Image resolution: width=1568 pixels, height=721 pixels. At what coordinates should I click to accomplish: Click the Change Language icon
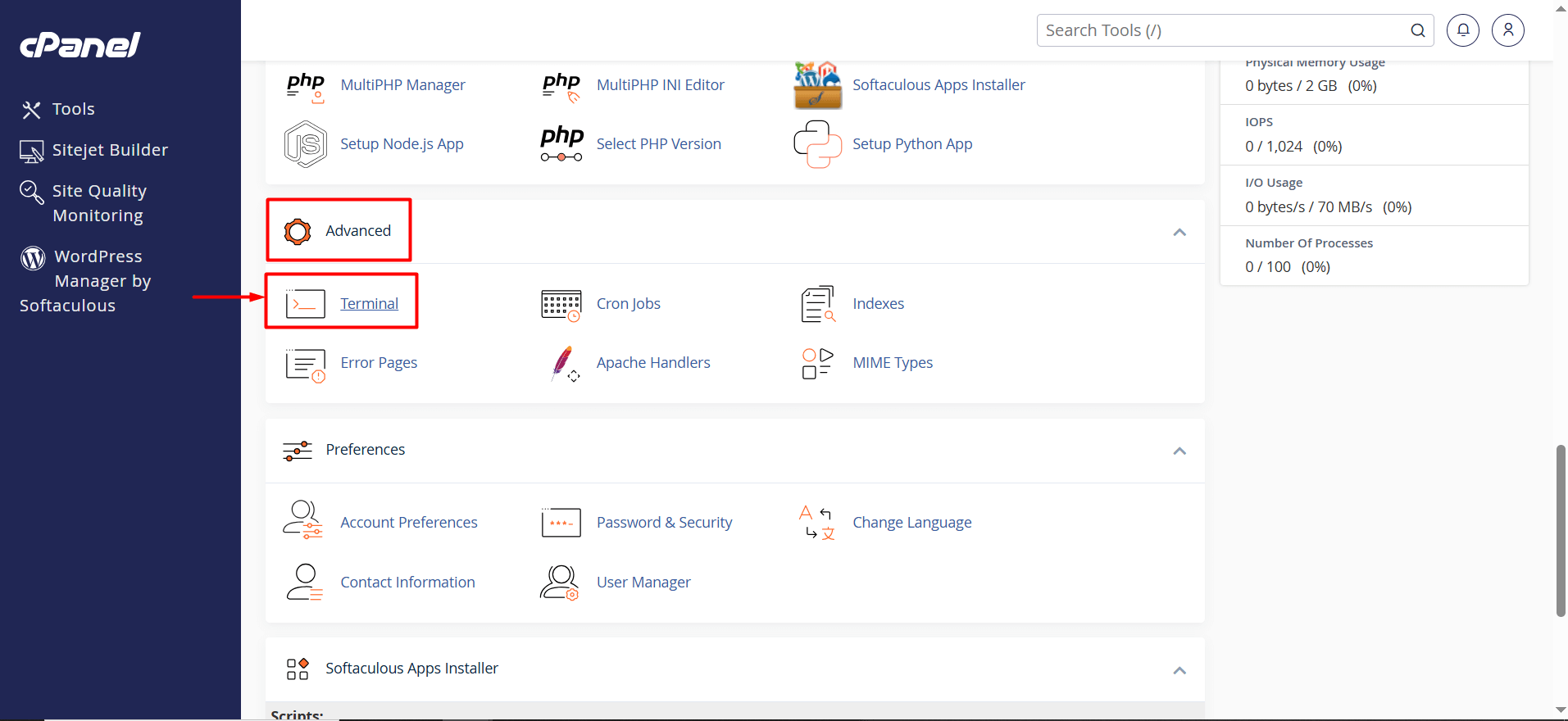point(817,523)
